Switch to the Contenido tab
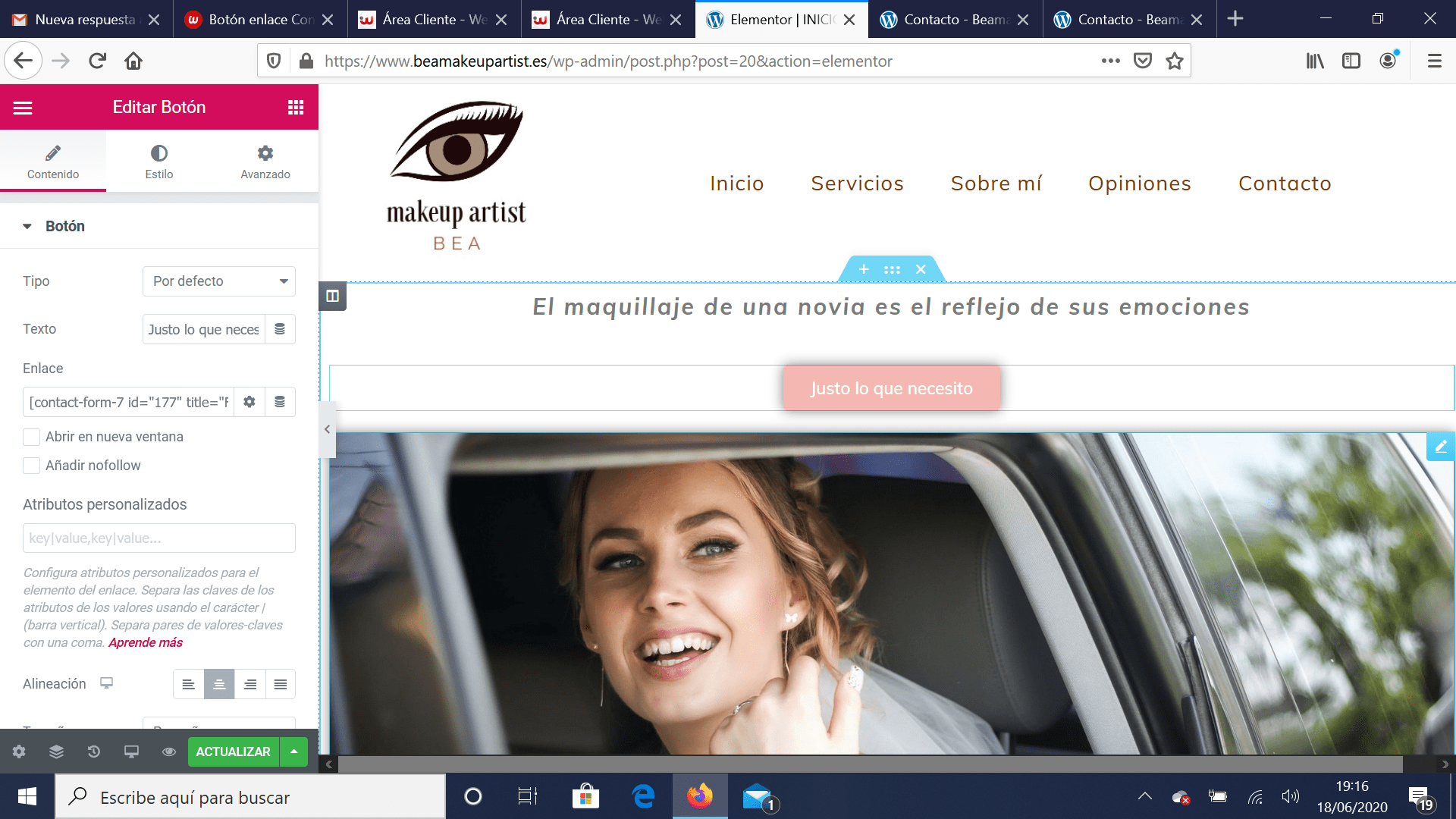Viewport: 1456px width, 819px height. (53, 162)
